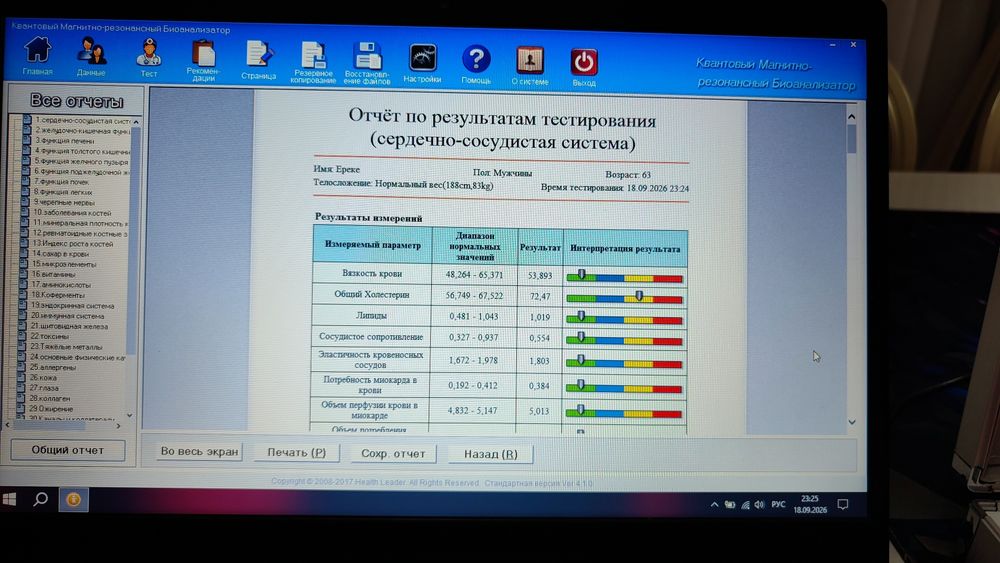Screen dimensions: 1000x563
Task: Select report 5.функция желчного пузыря
Action: 81,161
